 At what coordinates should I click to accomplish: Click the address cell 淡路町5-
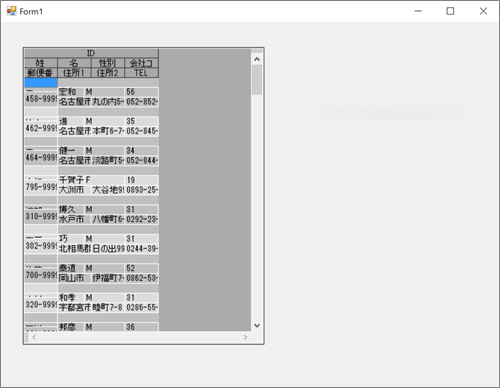point(108,160)
